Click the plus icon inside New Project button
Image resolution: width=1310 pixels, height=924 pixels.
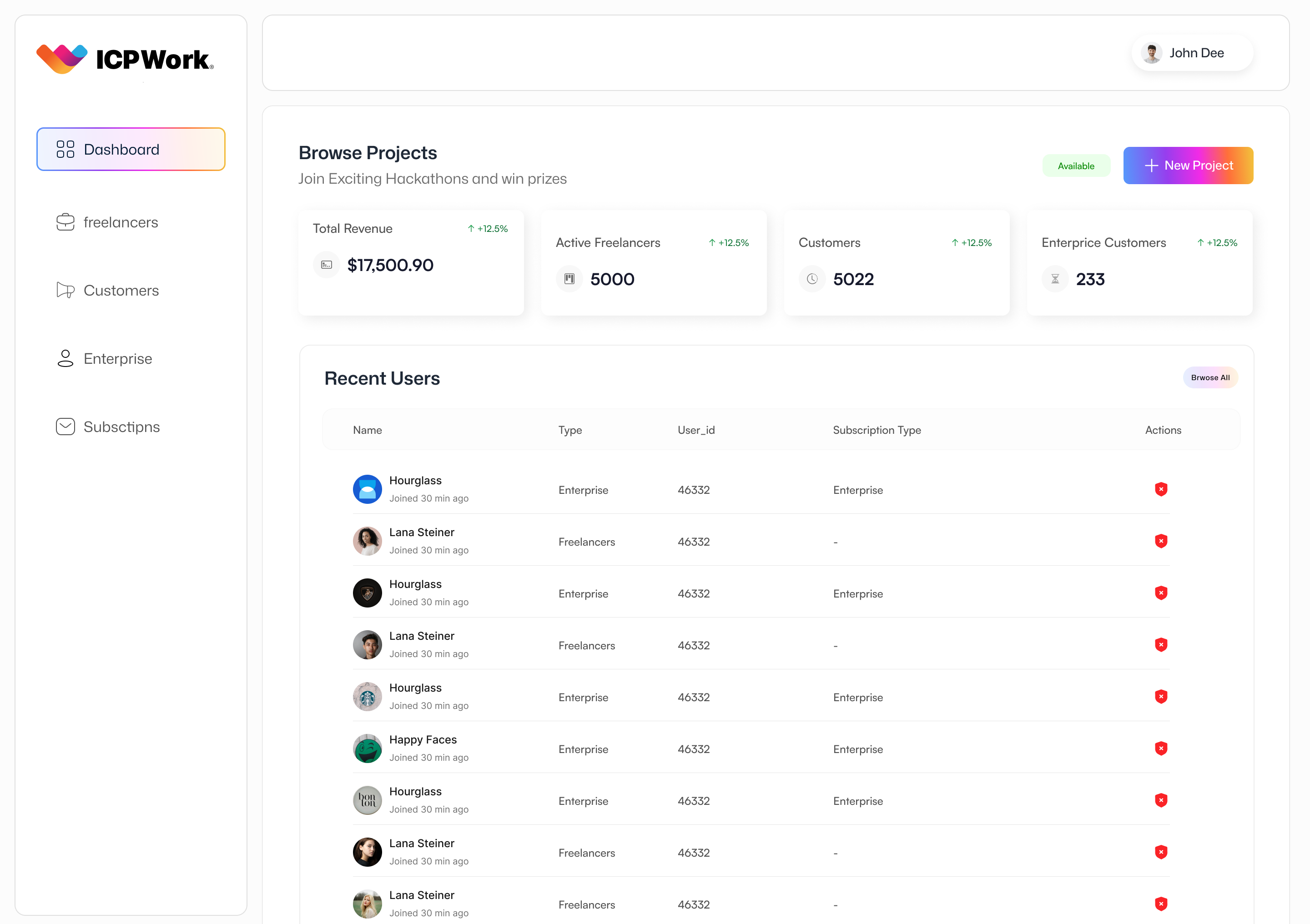click(x=1151, y=166)
